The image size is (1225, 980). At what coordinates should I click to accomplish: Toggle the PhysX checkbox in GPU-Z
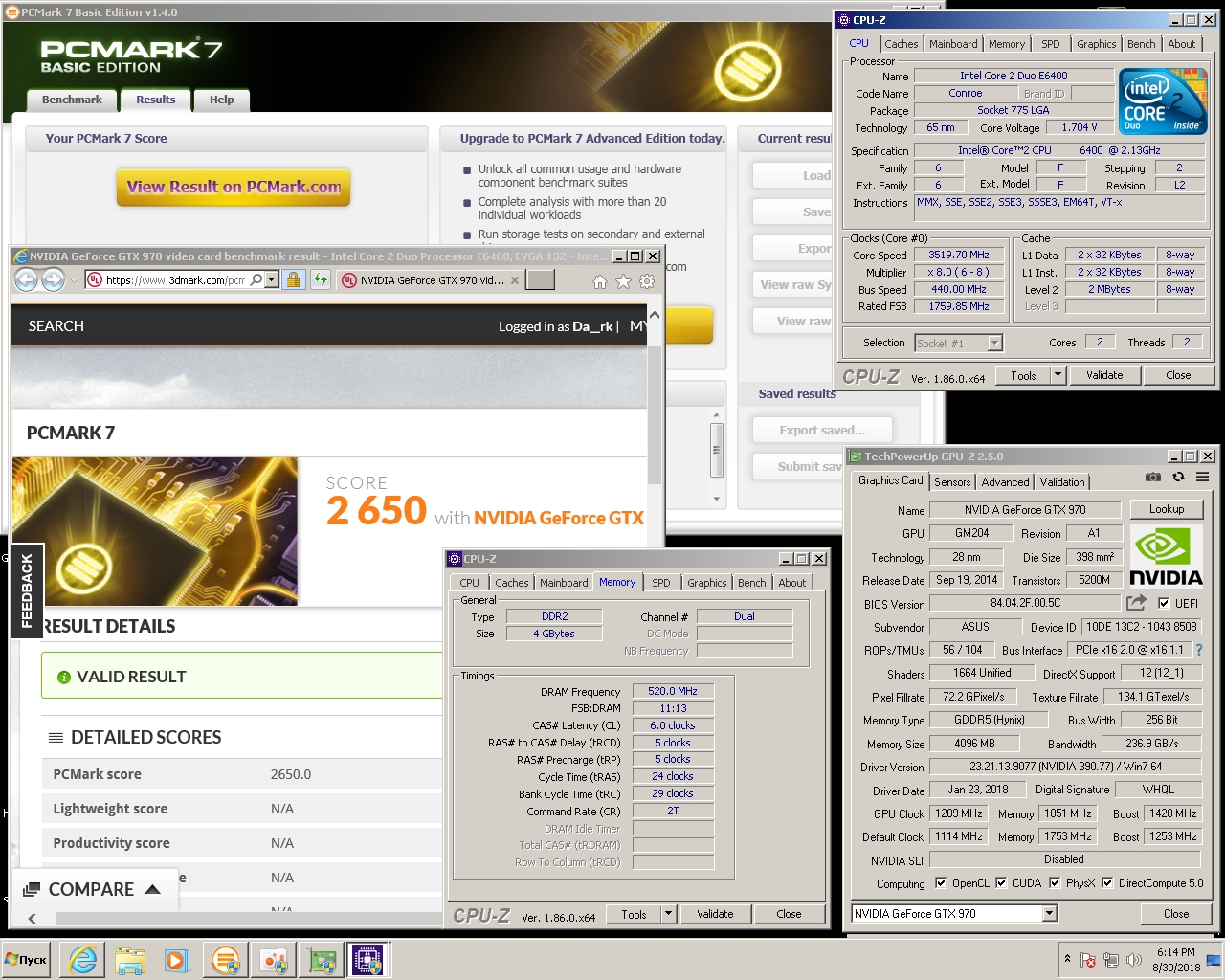point(1055,882)
